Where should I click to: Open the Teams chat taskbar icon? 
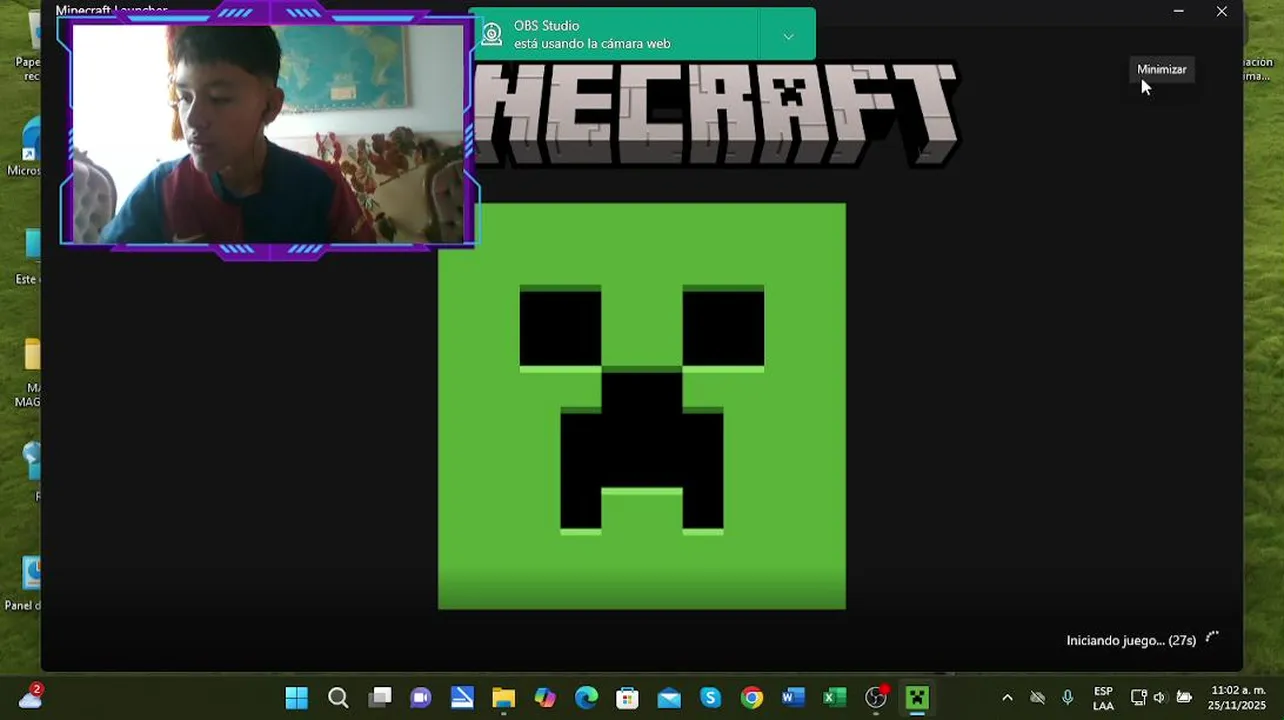421,697
